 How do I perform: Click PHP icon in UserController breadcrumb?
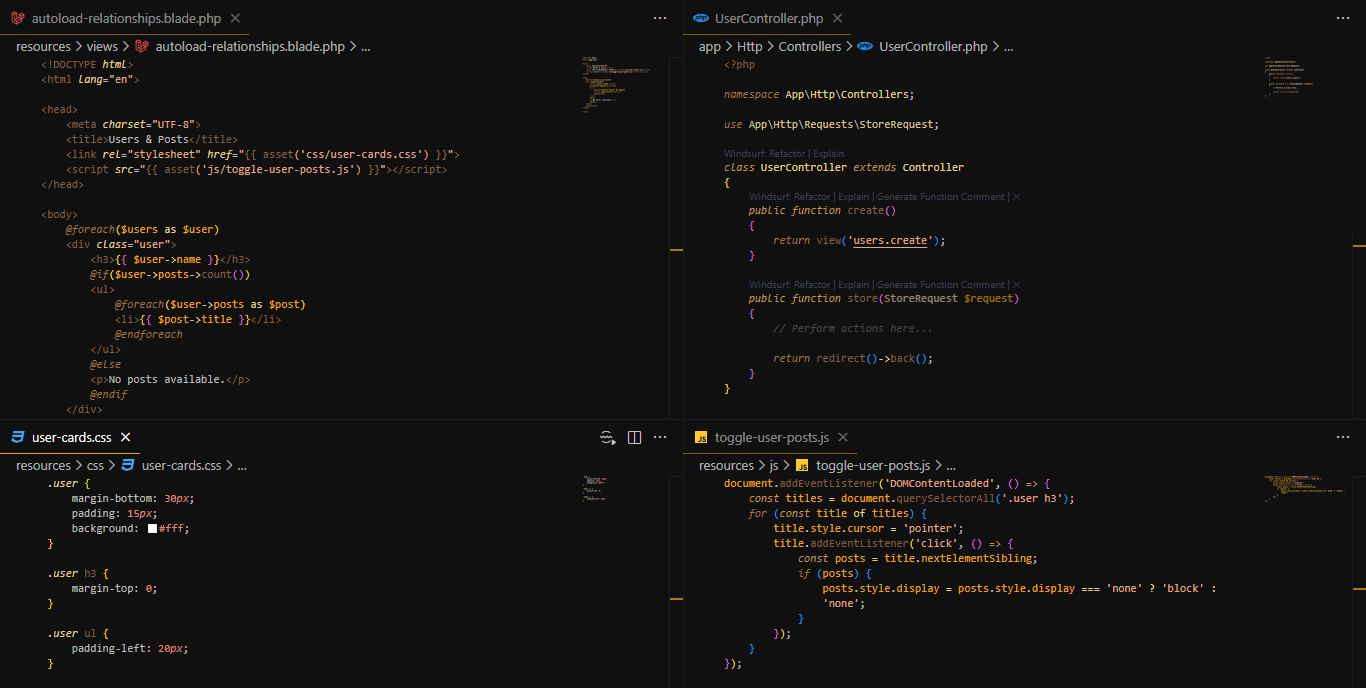coord(865,46)
